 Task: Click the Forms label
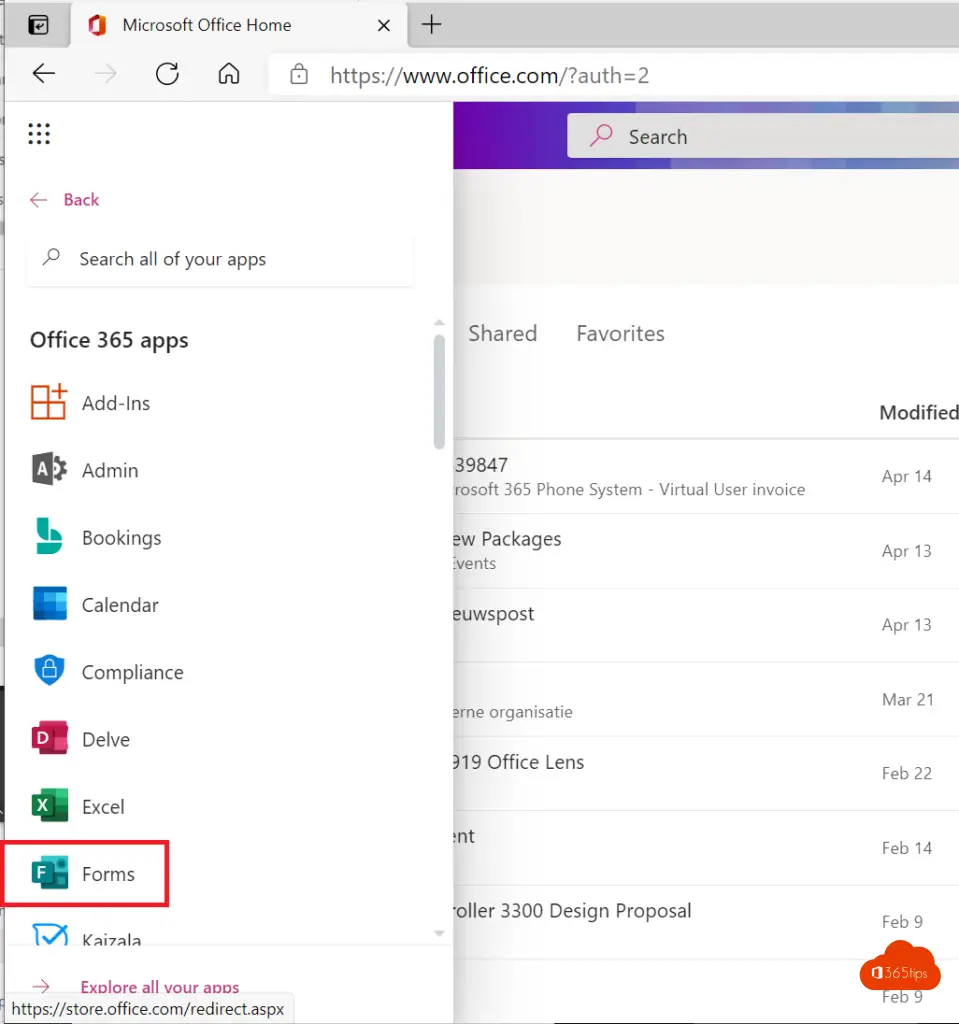click(108, 874)
